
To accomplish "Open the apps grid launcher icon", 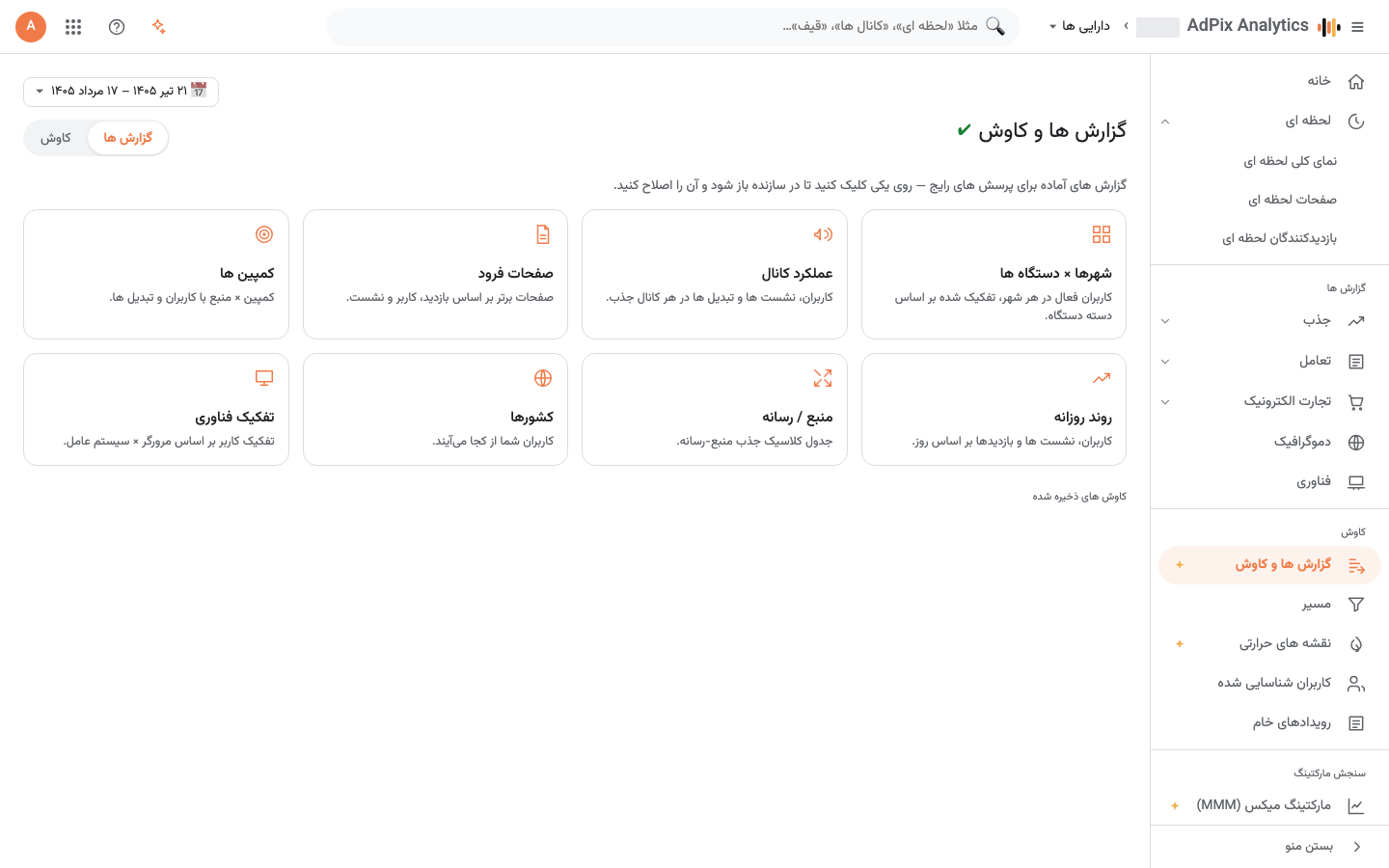I will [73, 27].
